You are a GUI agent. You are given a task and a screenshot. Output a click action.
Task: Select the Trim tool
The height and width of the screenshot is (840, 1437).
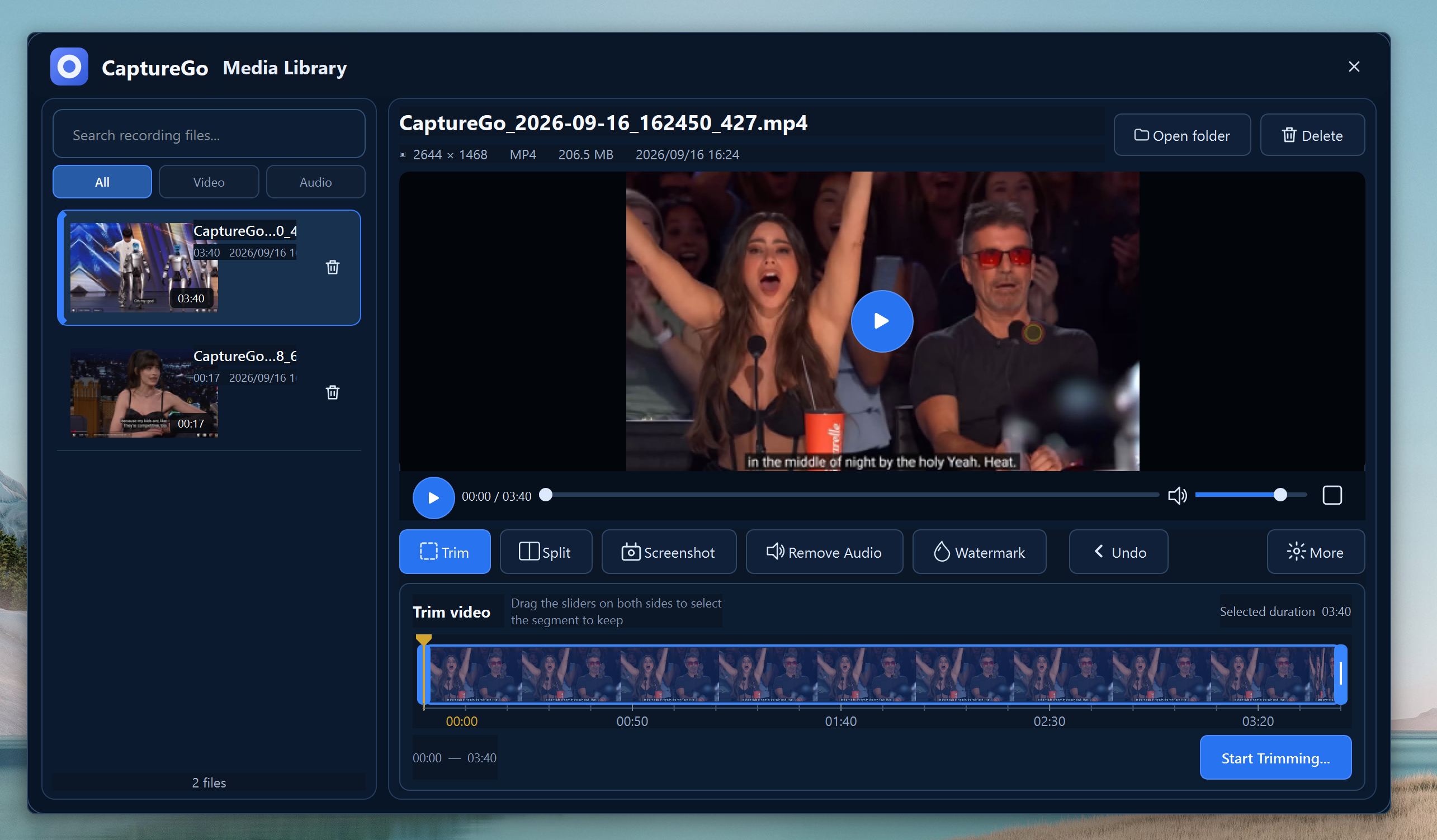(445, 552)
